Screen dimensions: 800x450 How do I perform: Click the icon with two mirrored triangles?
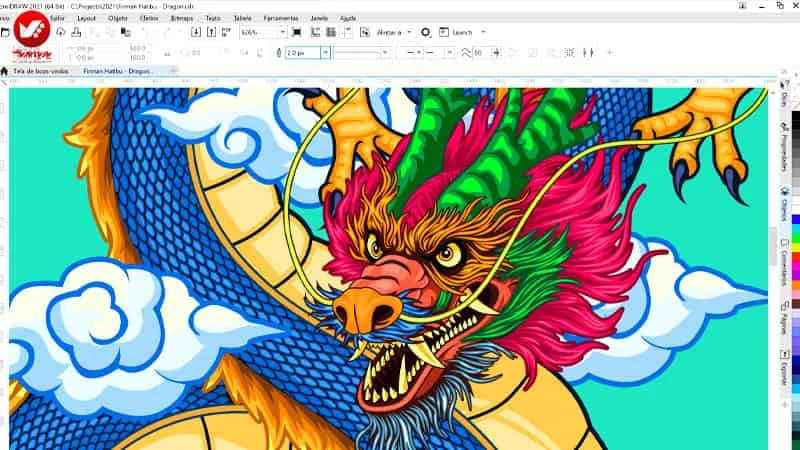click(x=588, y=53)
